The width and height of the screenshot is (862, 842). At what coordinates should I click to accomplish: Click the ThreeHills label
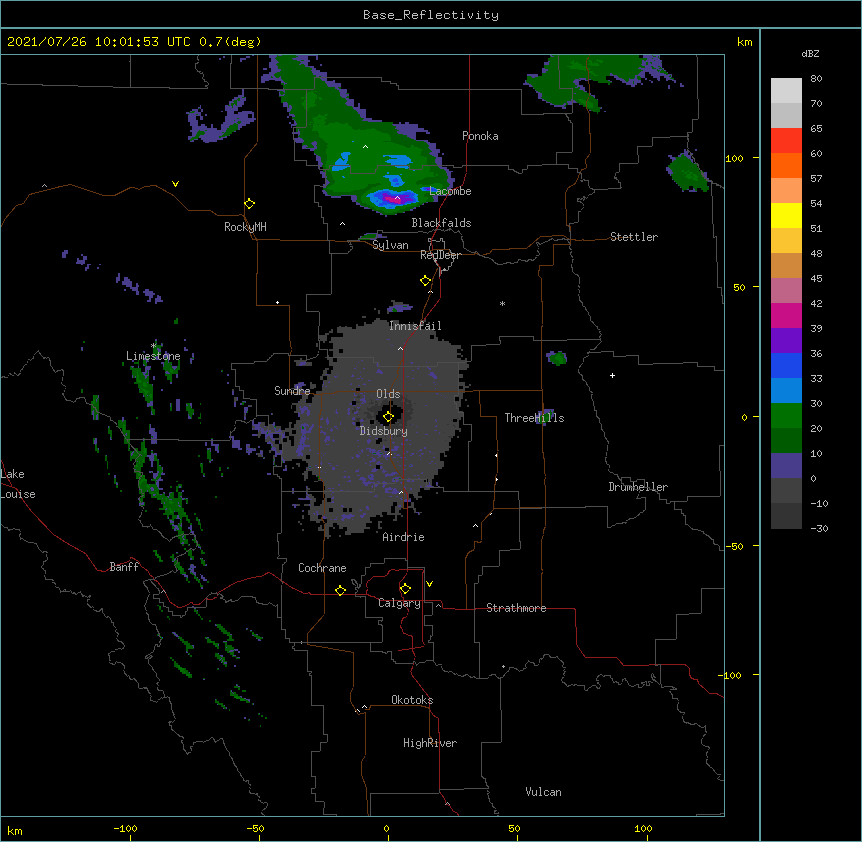534,418
